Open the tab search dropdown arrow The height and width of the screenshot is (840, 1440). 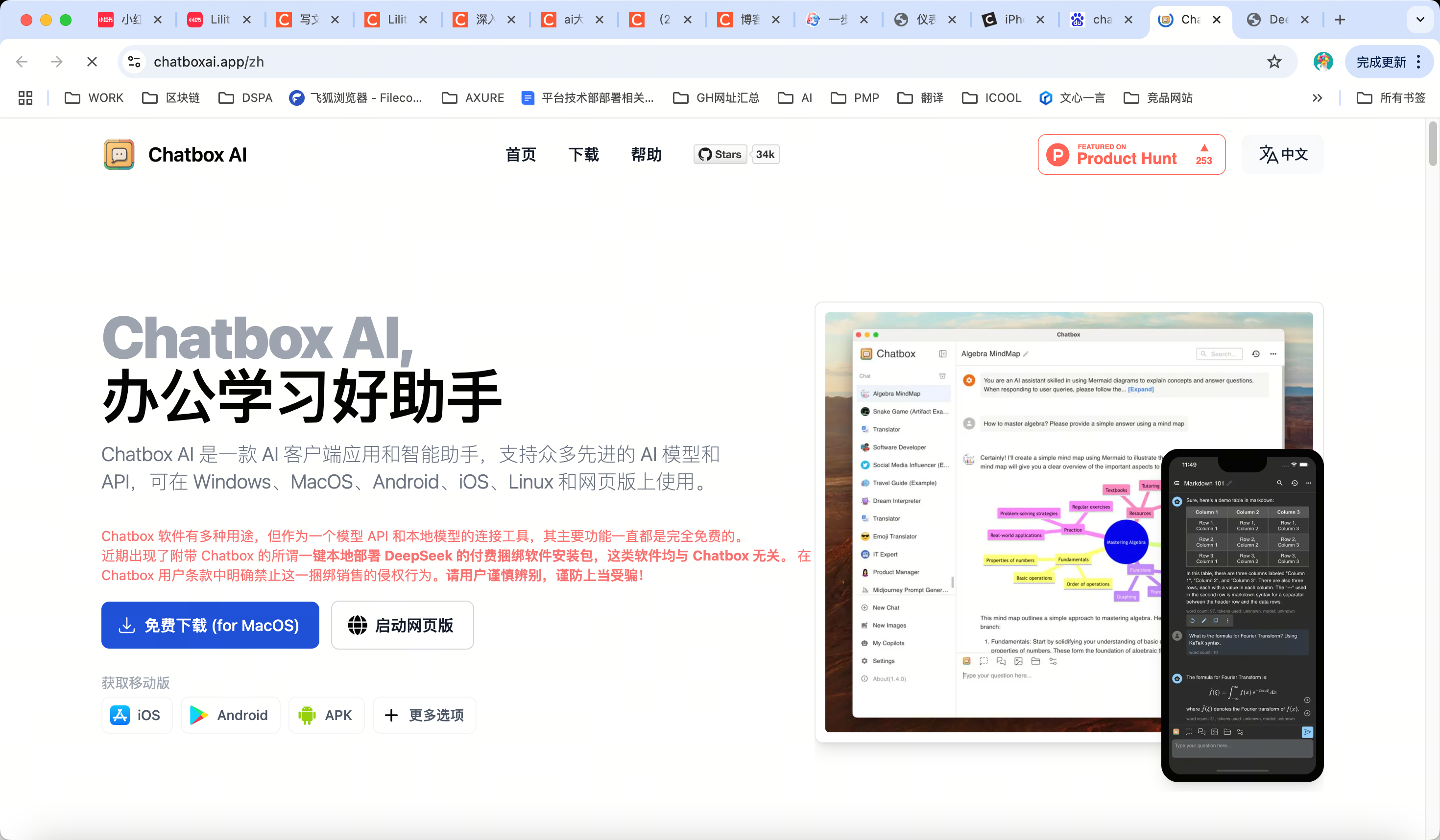coord(1419,19)
